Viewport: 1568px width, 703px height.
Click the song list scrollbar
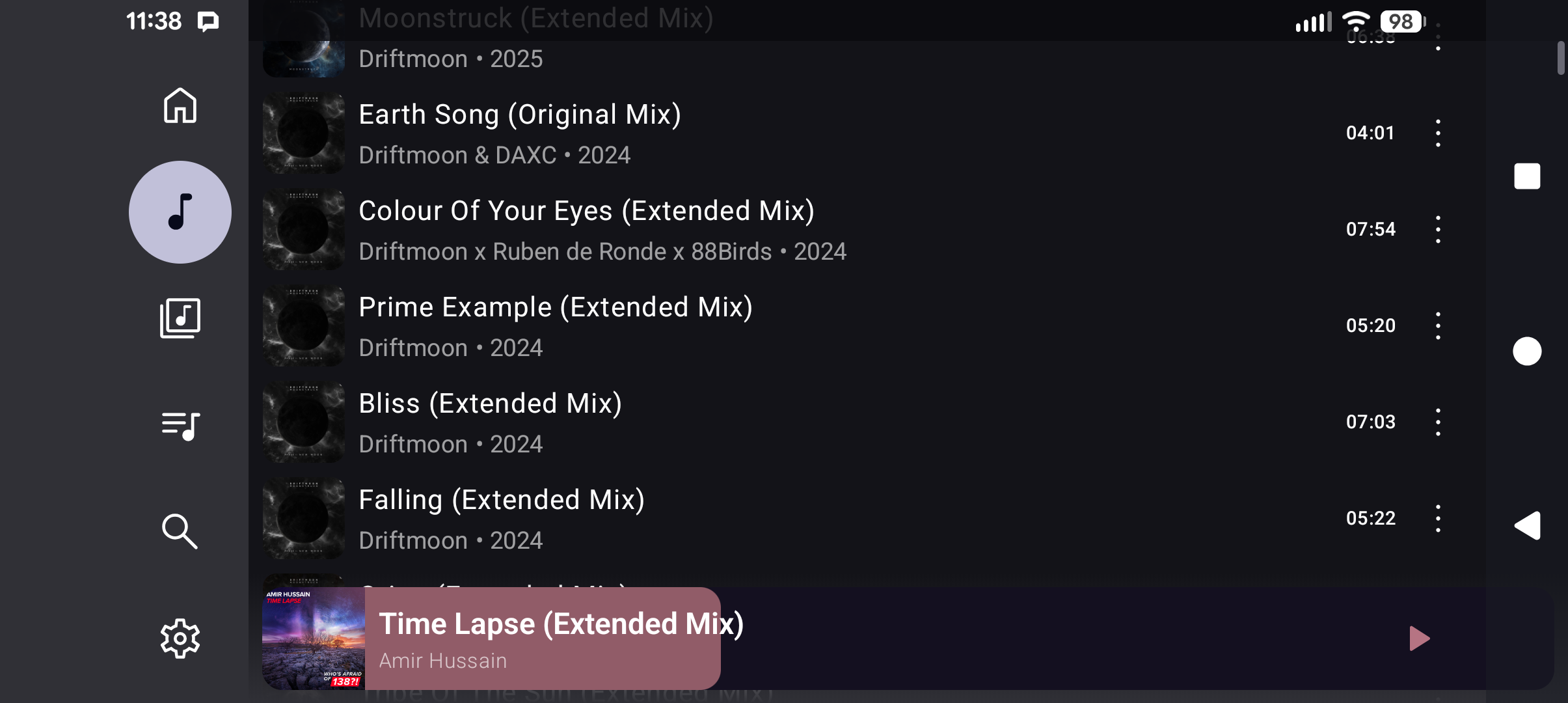(1560, 59)
